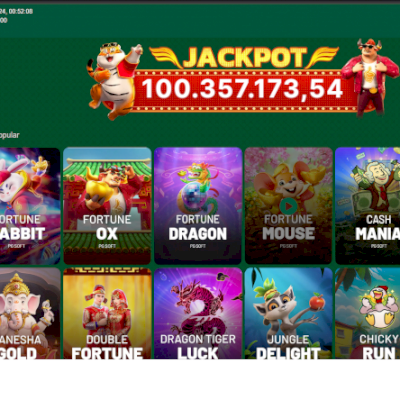Select the Chicky Run game
Viewport: 400px width, 400px height.
(367, 313)
